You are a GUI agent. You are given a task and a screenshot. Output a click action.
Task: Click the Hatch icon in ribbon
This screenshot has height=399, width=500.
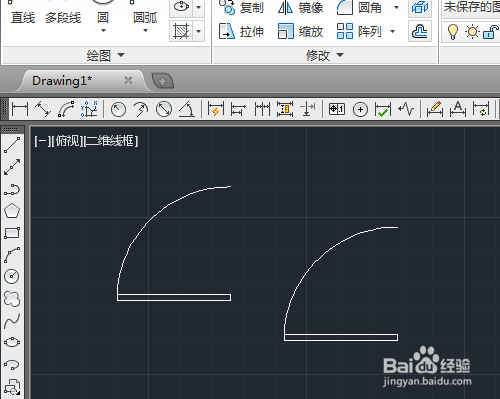click(x=181, y=31)
